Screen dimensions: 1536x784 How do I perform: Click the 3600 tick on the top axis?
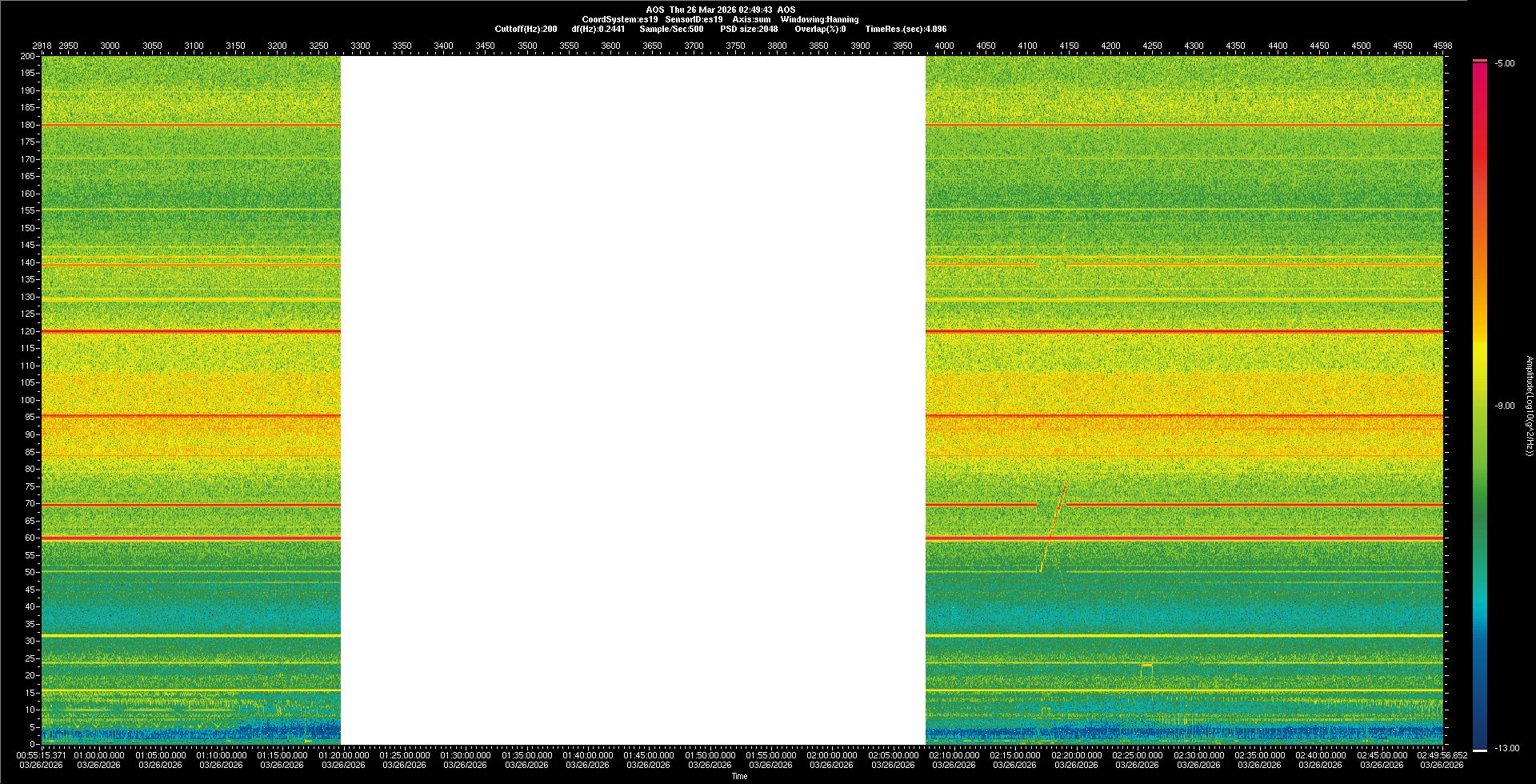pyautogui.click(x=610, y=46)
